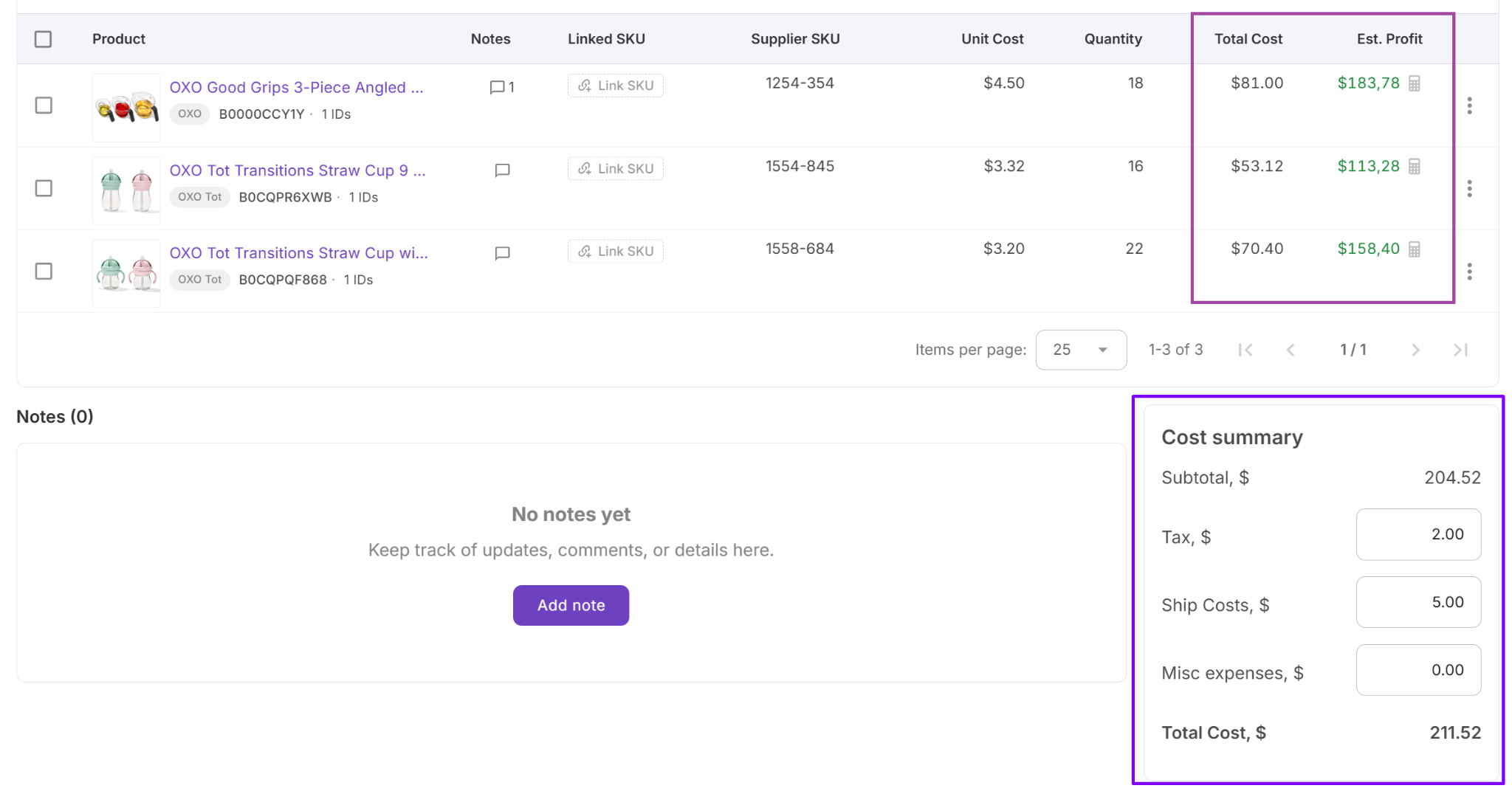Viewport: 1512px width, 791px height.
Task: Go to first page of results
Action: click(x=1245, y=350)
